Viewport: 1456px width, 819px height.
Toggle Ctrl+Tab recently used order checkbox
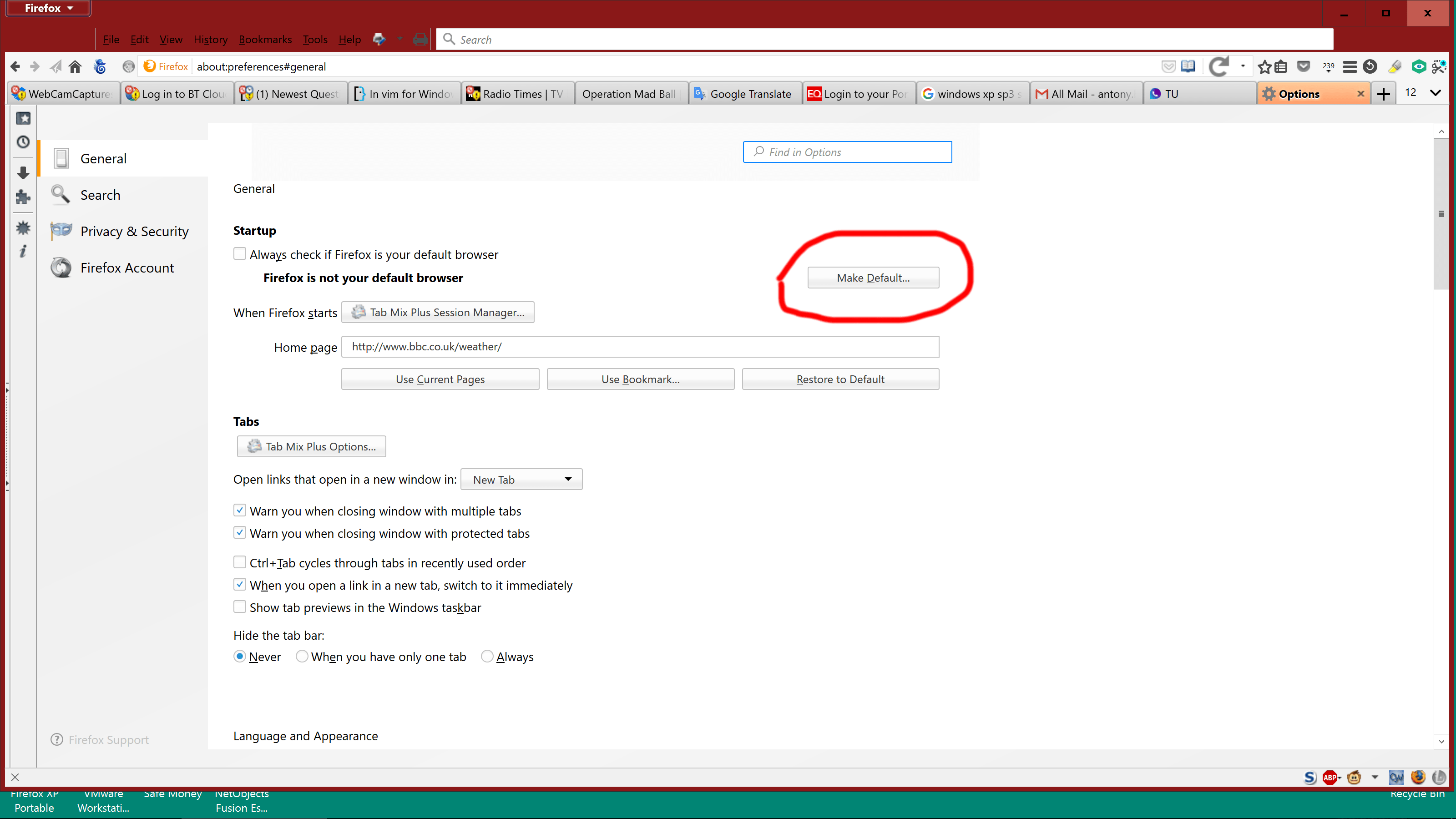click(x=240, y=562)
